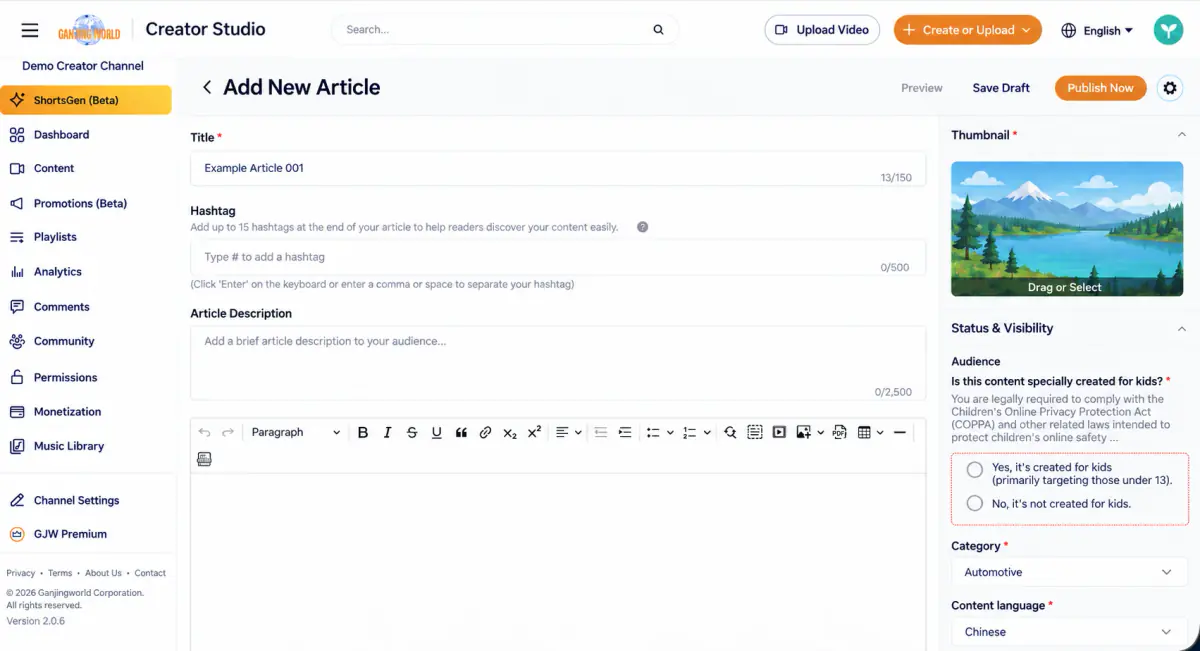The height and width of the screenshot is (651, 1200).
Task: Open Content in sidebar
Action: point(54,169)
